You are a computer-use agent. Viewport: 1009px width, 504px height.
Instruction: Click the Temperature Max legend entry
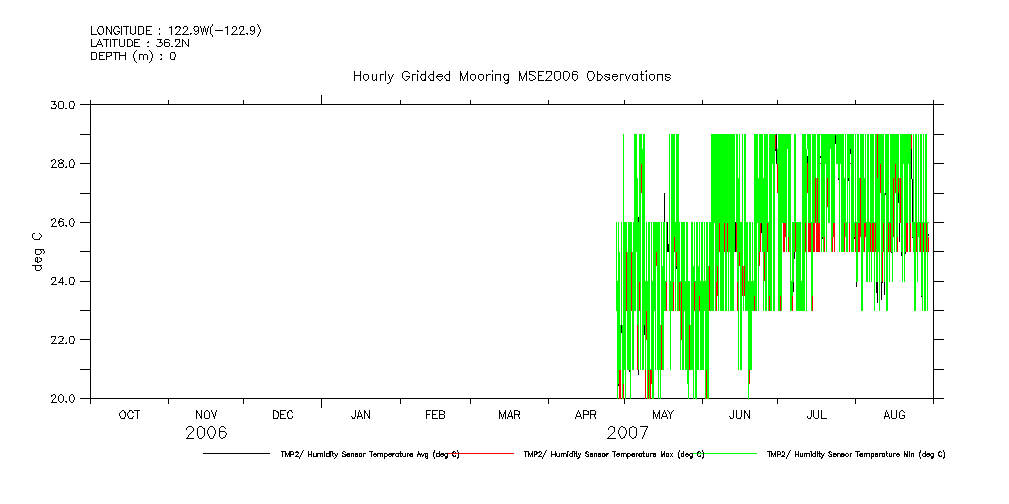tap(613, 454)
